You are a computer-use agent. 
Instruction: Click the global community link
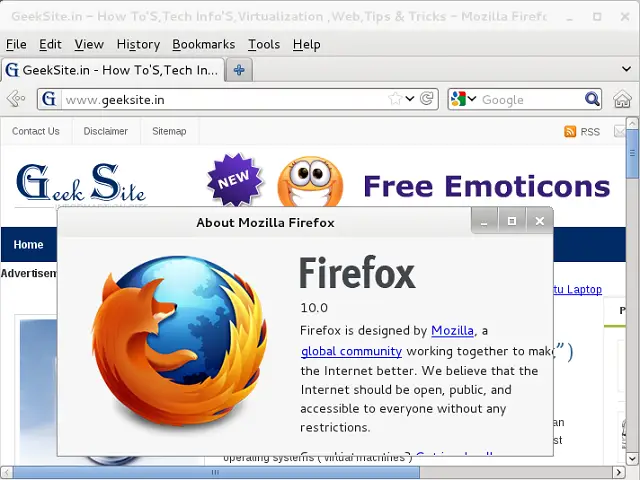351,351
